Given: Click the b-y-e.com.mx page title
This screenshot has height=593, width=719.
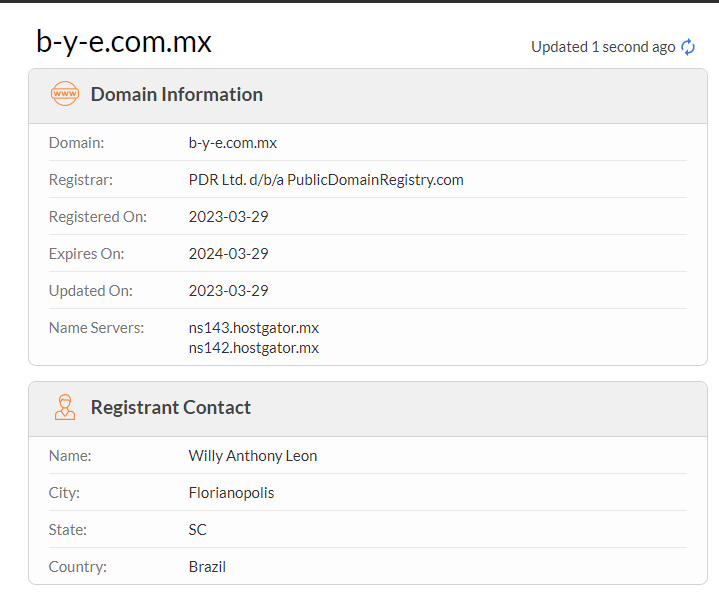Looking at the screenshot, I should click(x=124, y=42).
